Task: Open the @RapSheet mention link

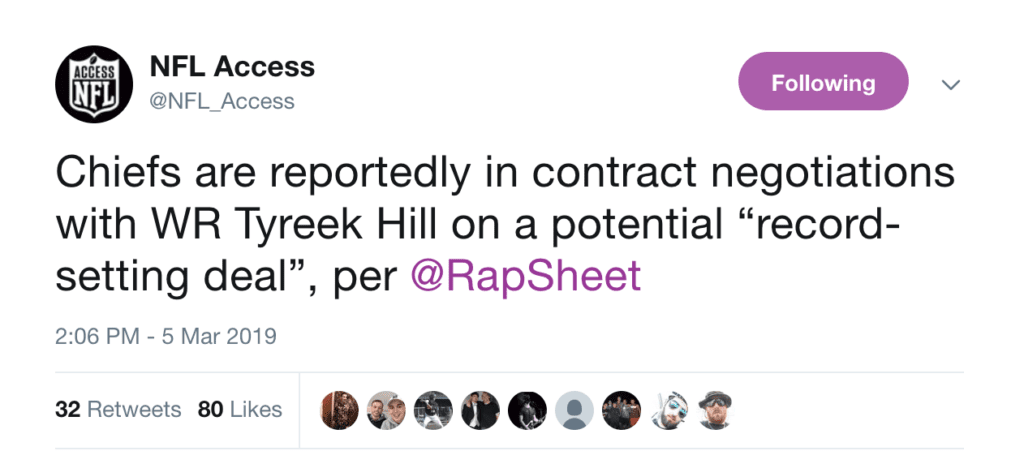Action: click(x=526, y=276)
